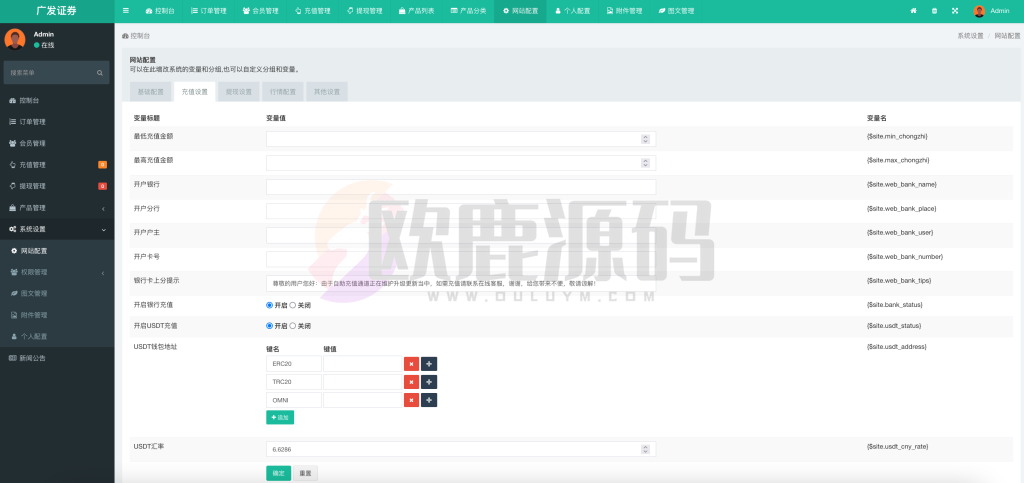
Task: Open 会员管理 in the top navigation bar
Action: 260,11
